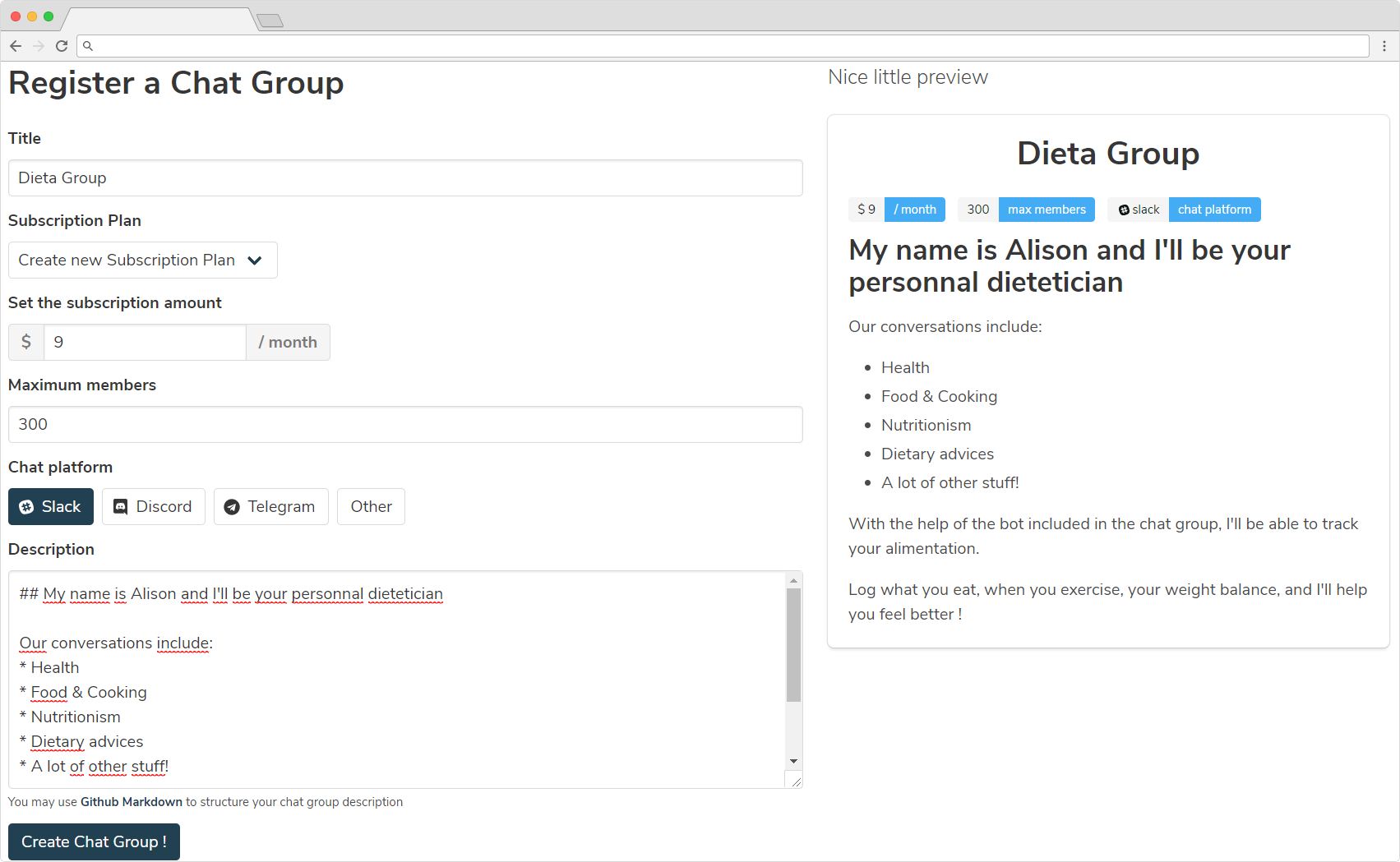Select Slack as the chat platform
This screenshot has width=1400, height=862.
click(50, 506)
